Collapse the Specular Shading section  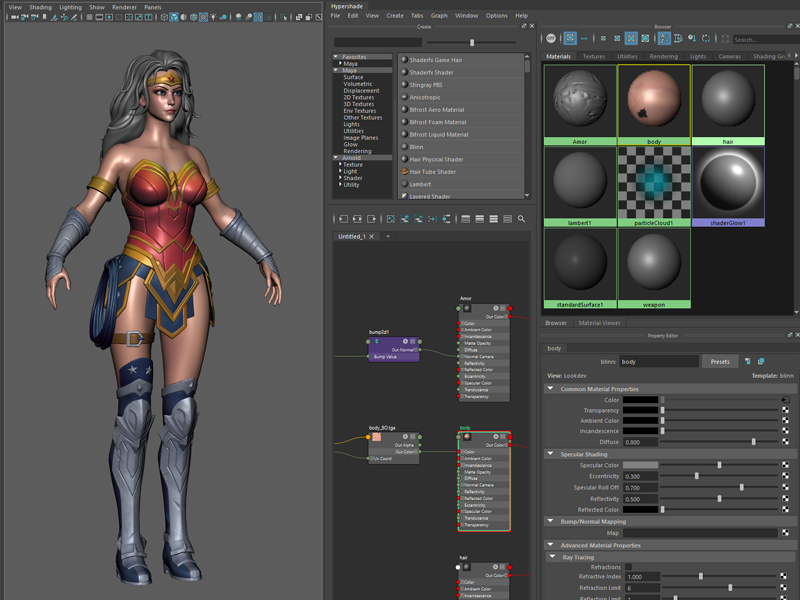(550, 454)
